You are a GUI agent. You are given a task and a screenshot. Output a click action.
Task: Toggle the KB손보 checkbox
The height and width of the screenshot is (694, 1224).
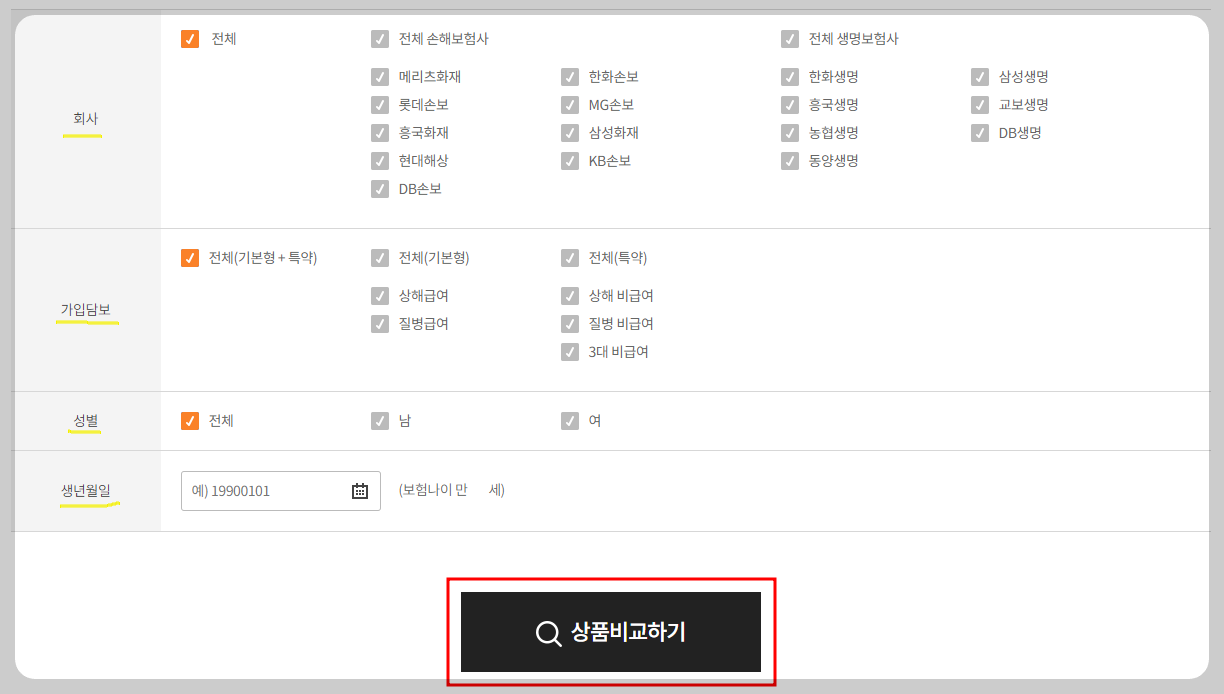click(569, 160)
